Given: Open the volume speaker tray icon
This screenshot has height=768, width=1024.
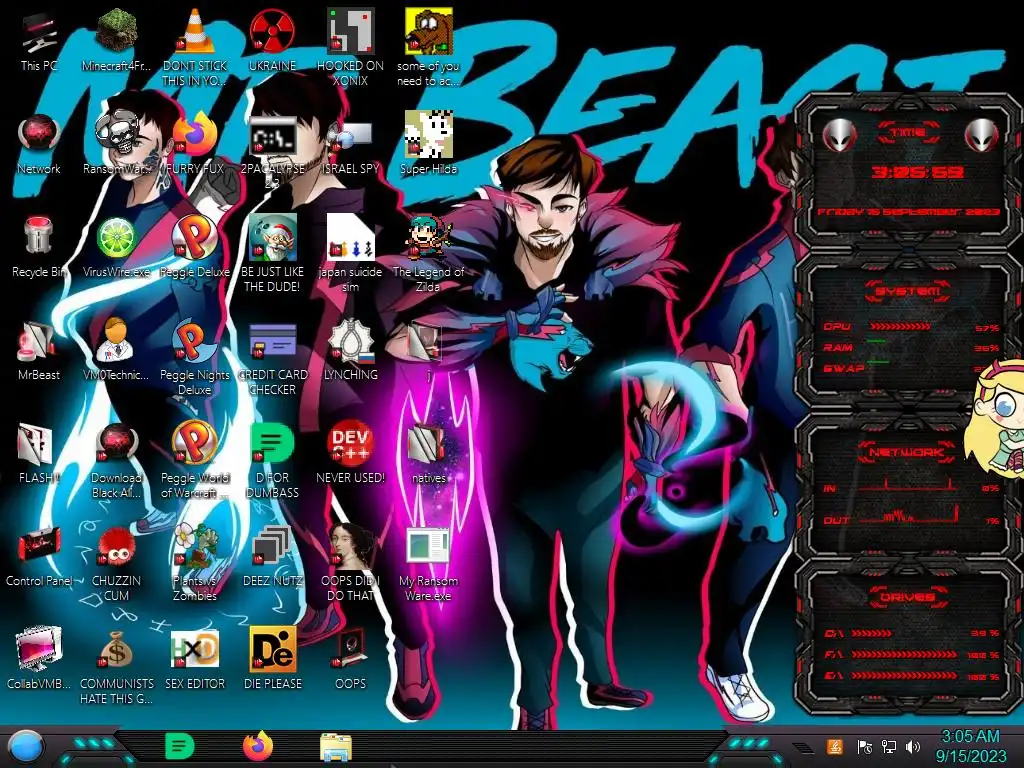Looking at the screenshot, I should pos(913,746).
